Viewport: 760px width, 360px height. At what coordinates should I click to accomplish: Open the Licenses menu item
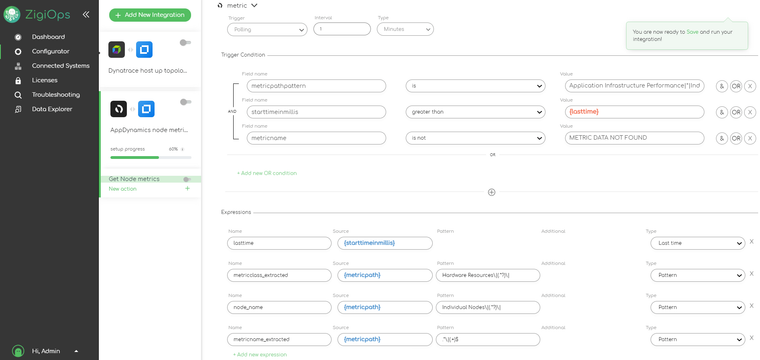coord(45,80)
